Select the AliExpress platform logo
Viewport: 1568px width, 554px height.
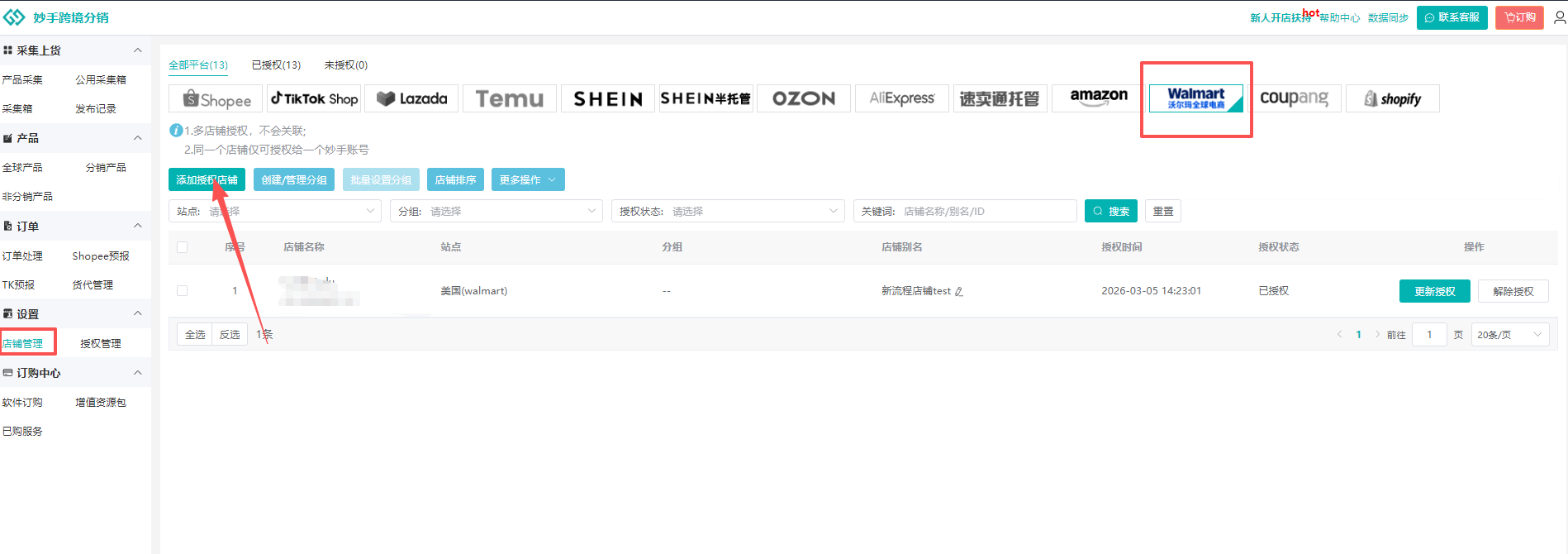(902, 98)
